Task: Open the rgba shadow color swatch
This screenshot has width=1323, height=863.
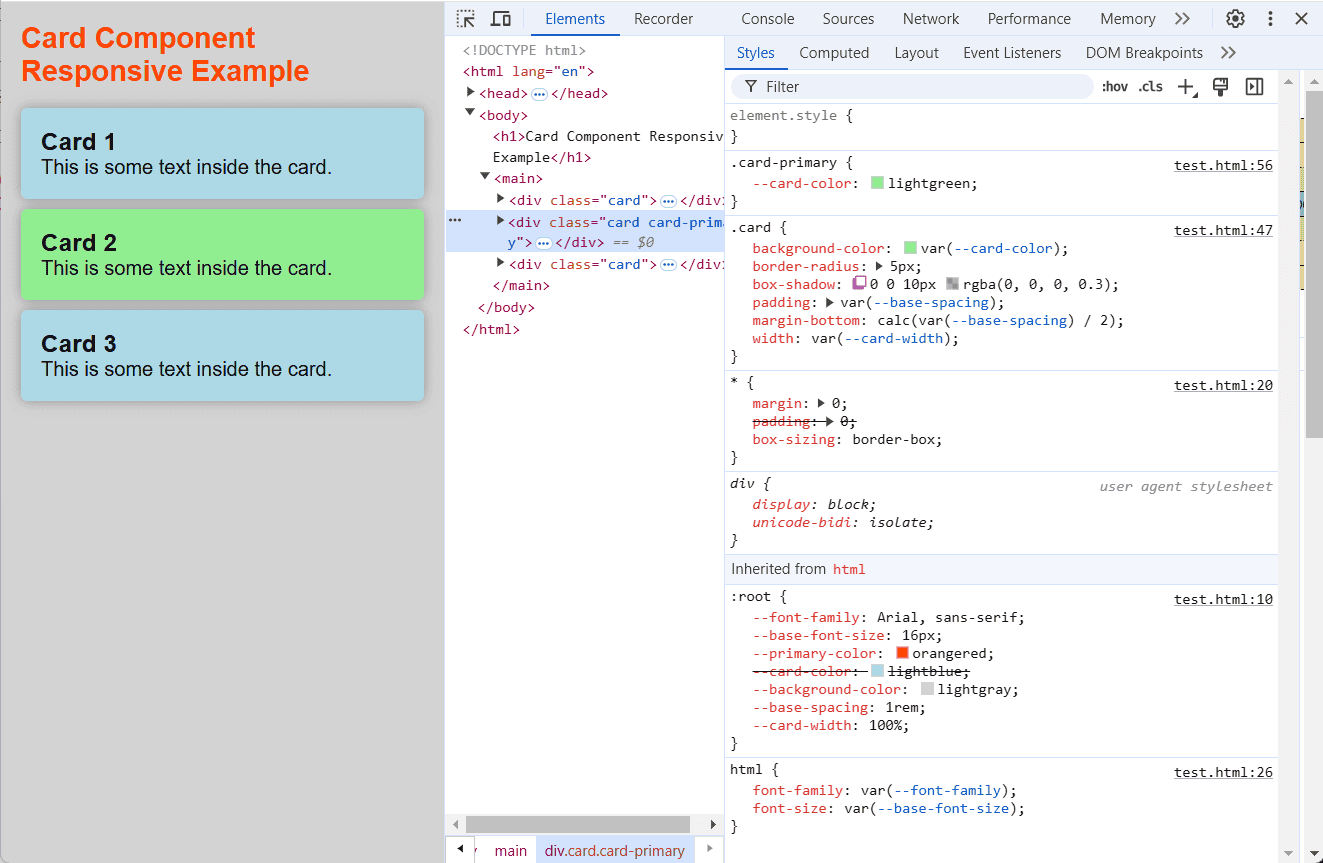Action: click(952, 284)
